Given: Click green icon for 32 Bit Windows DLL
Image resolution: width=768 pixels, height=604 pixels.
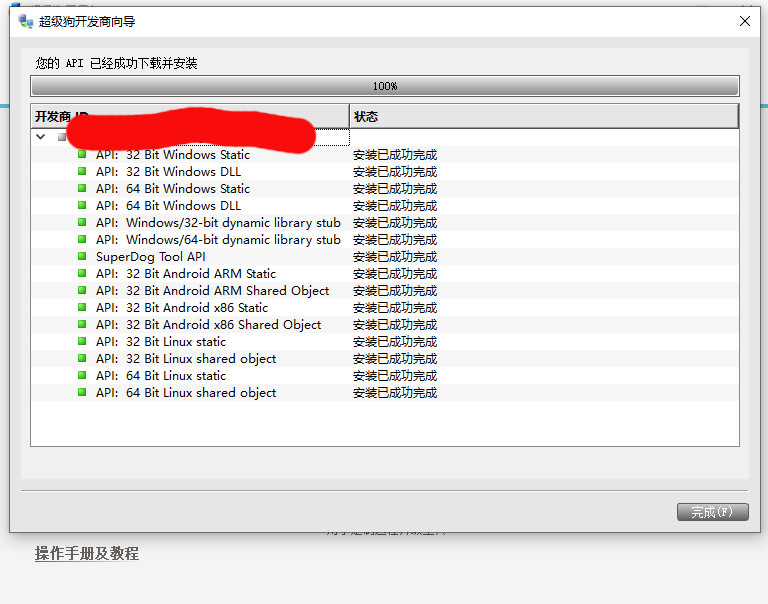Looking at the screenshot, I should coord(82,171).
